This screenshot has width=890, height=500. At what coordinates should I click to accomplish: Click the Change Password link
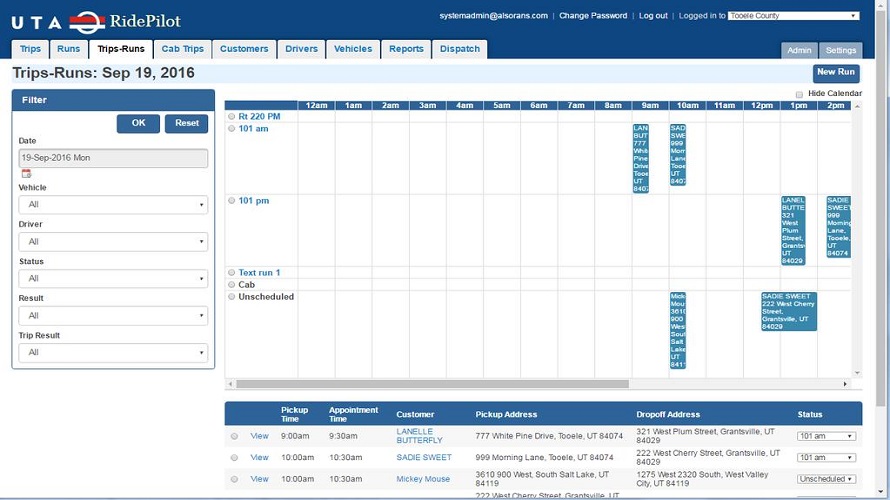[x=593, y=16]
